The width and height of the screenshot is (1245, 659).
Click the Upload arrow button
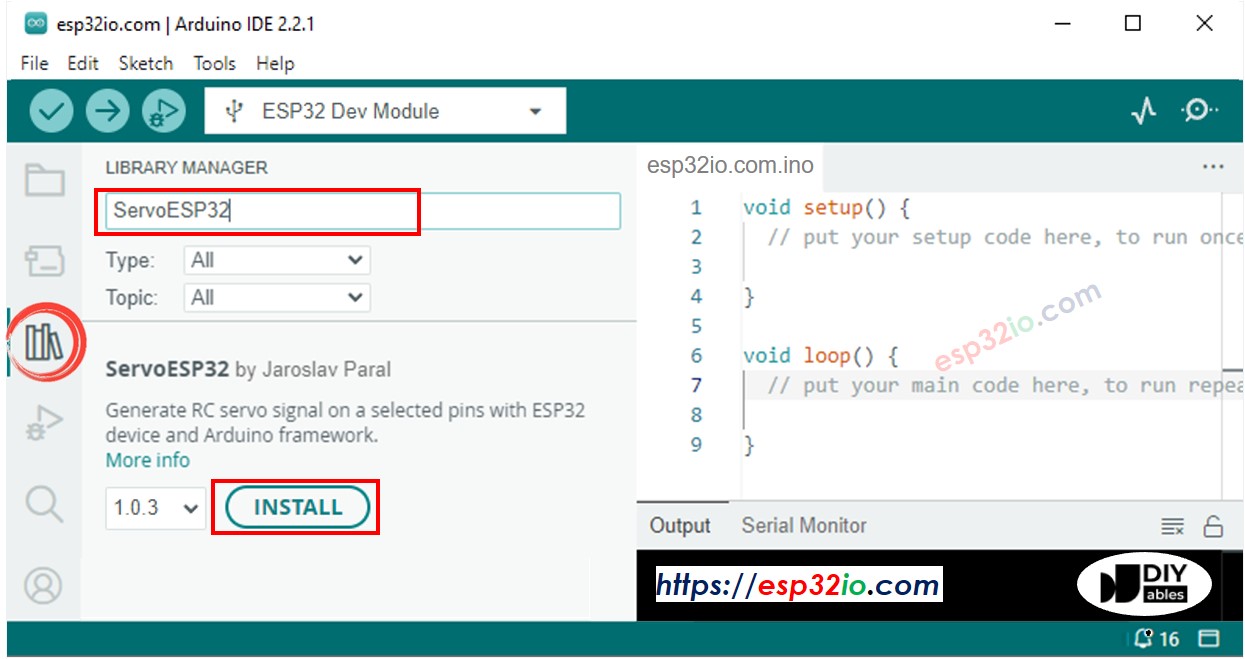click(x=107, y=111)
